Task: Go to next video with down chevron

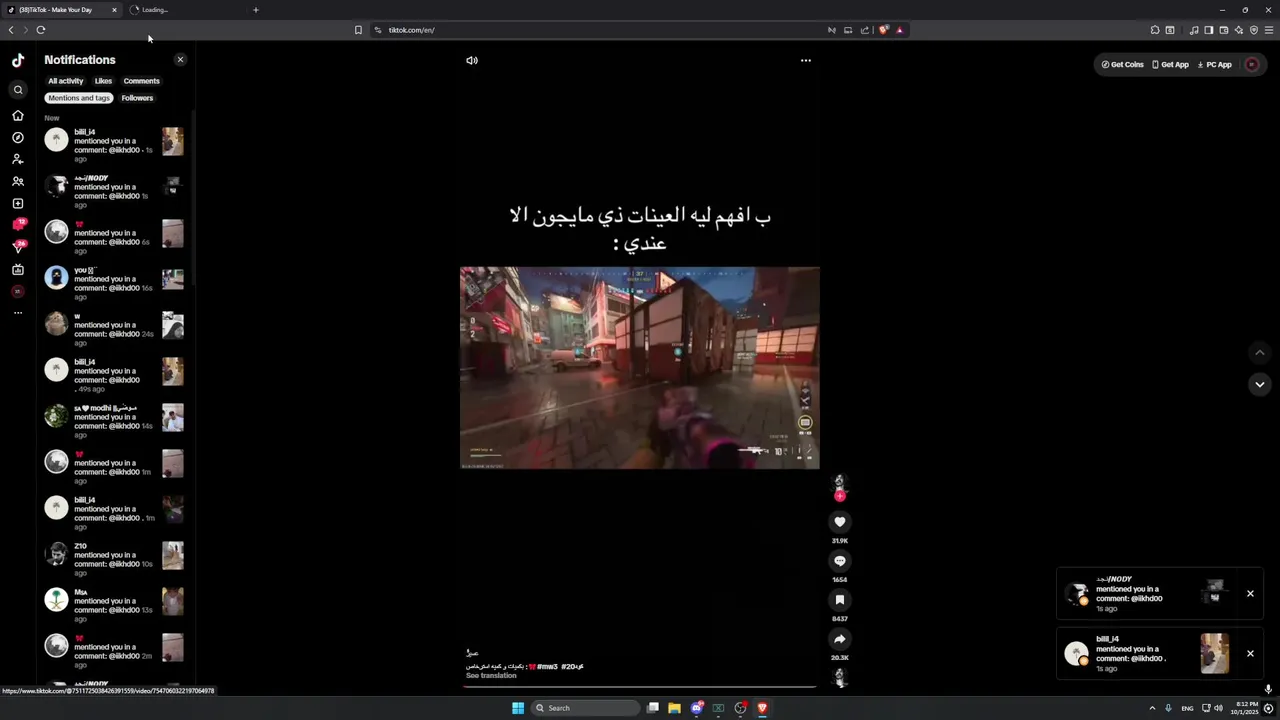Action: click(1260, 384)
